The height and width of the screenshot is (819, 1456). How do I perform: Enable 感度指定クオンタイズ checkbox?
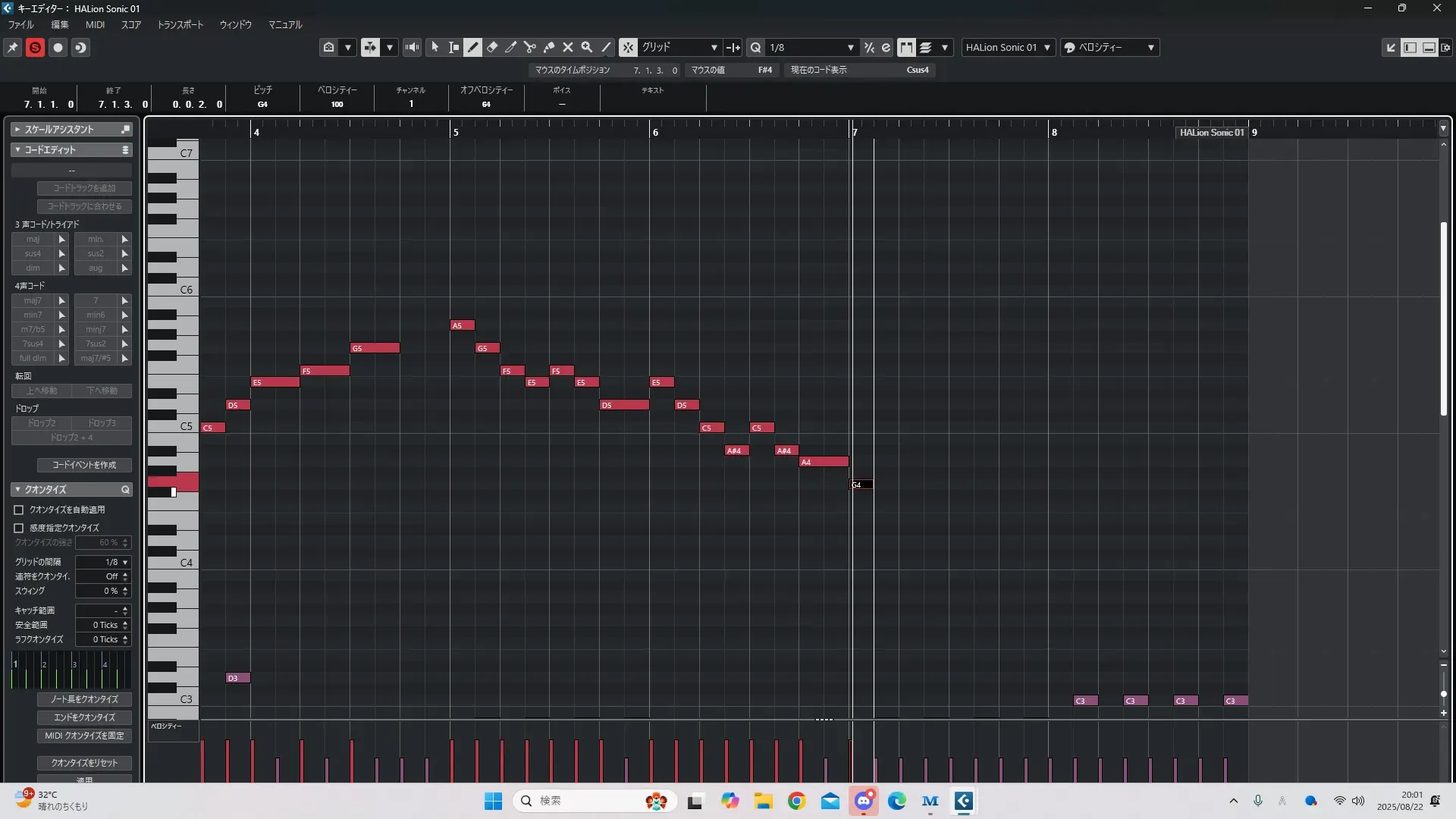pyautogui.click(x=19, y=528)
